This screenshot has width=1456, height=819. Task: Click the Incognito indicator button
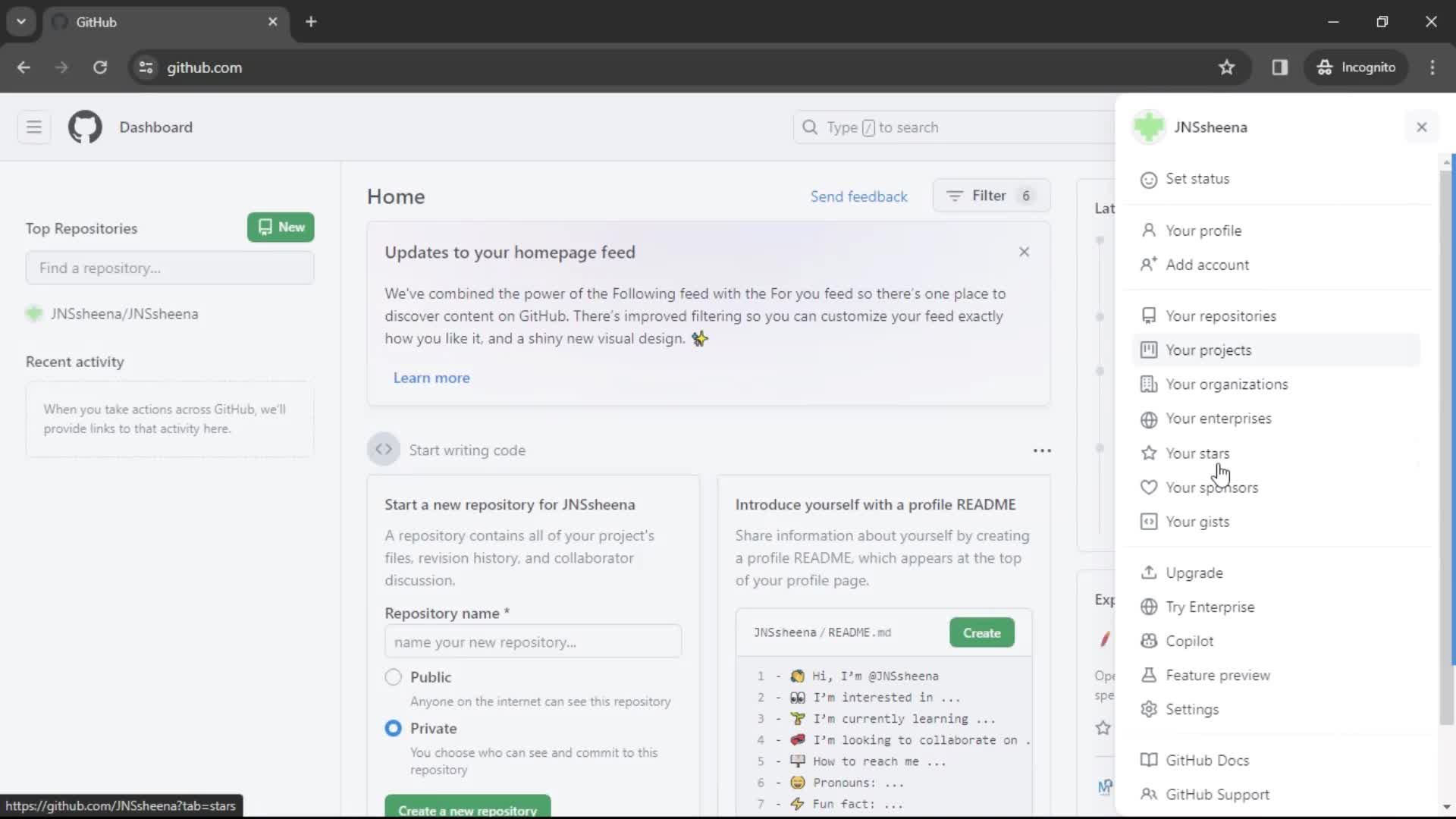(x=1357, y=67)
